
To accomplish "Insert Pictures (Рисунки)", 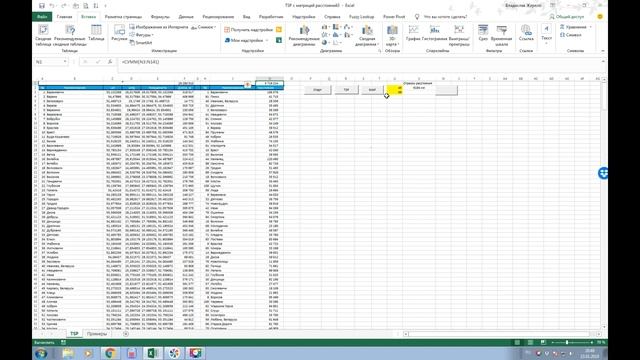I will pyautogui.click(x=119, y=33).
